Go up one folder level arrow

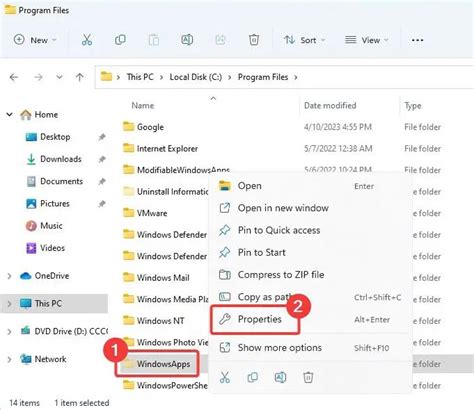80,77
